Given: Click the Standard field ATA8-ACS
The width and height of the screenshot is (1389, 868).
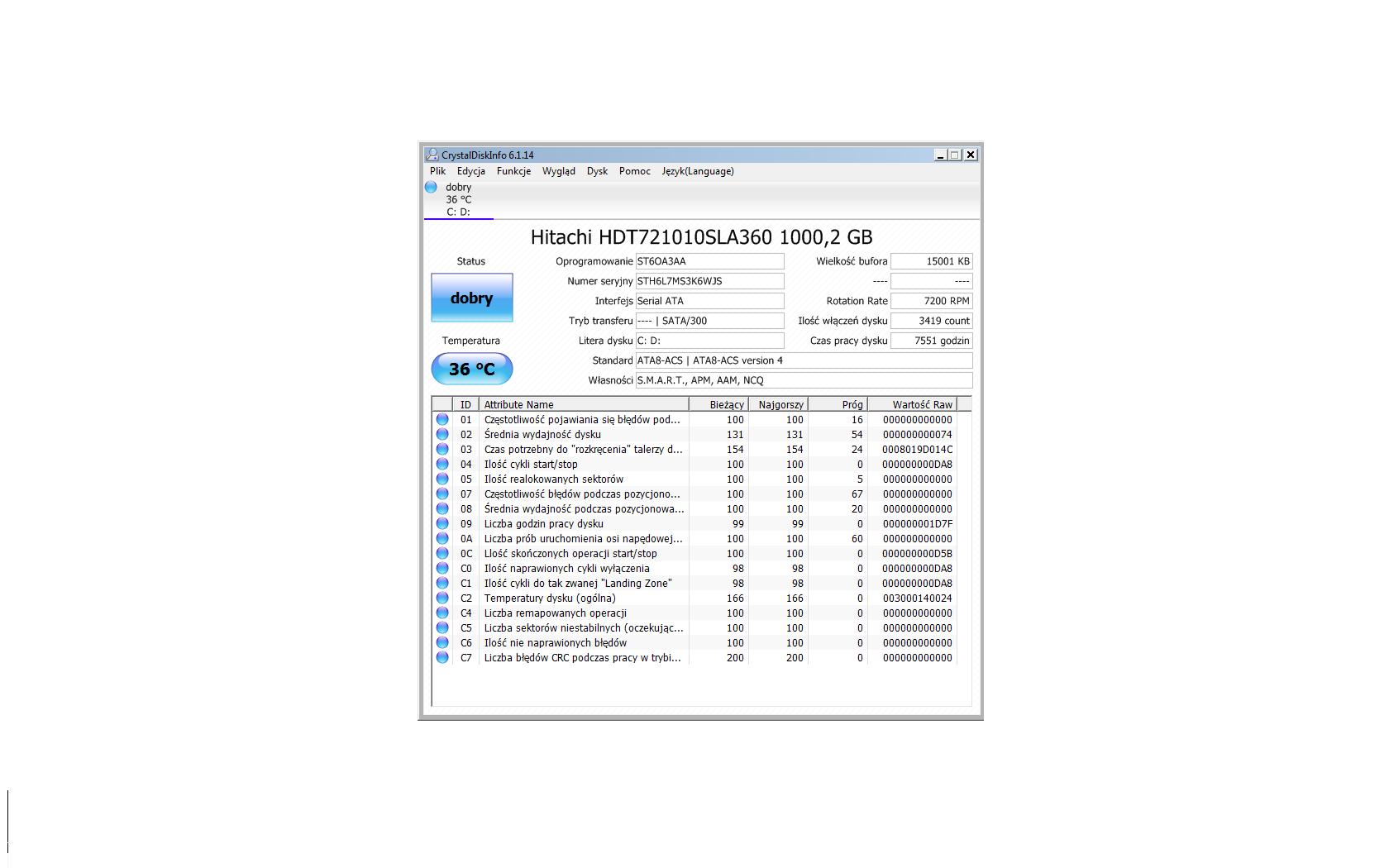Looking at the screenshot, I should click(x=804, y=360).
